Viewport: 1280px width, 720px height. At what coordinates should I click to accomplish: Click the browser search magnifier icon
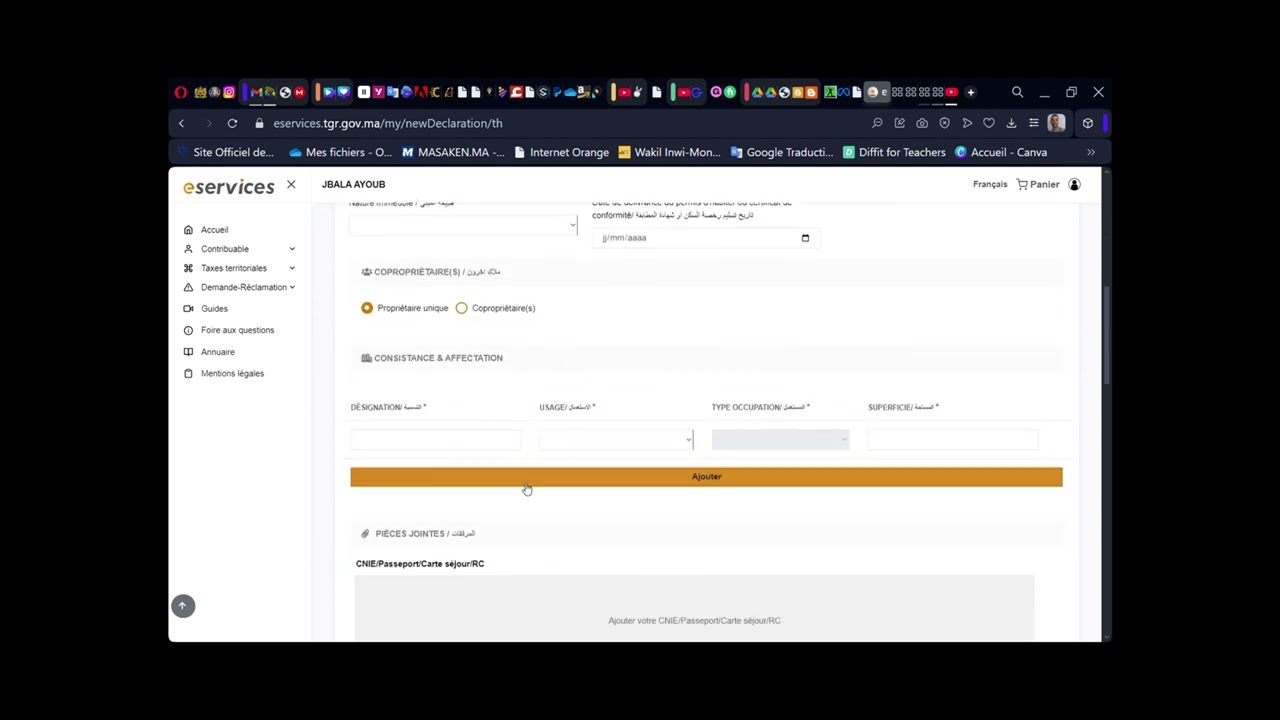point(1017,92)
